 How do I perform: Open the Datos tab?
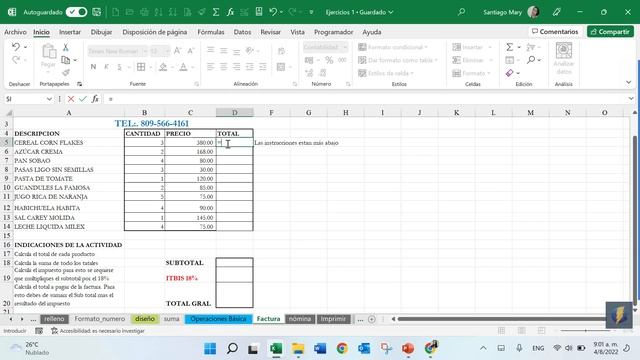[242, 32]
